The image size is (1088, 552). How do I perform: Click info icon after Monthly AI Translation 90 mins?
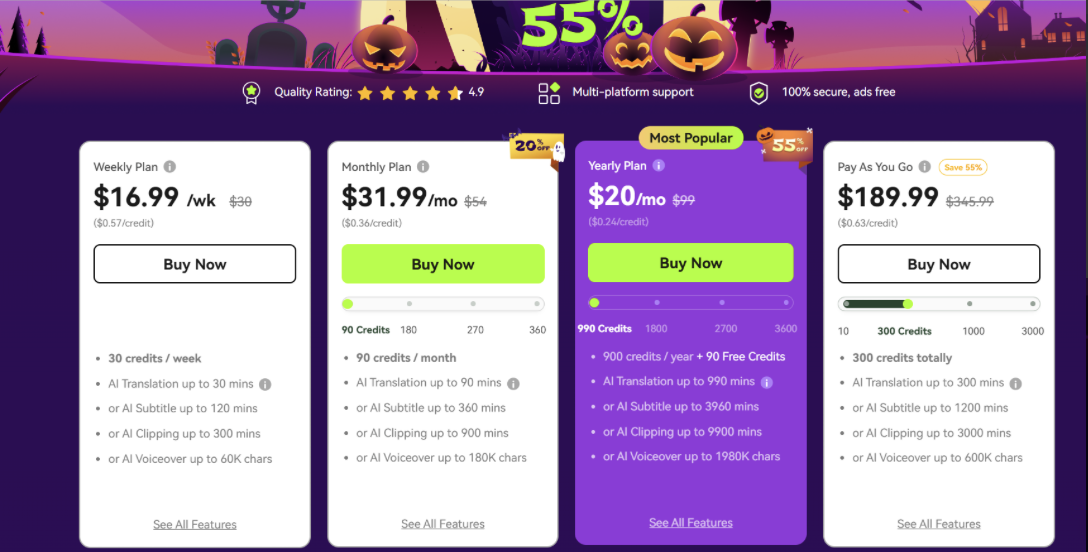pos(513,383)
